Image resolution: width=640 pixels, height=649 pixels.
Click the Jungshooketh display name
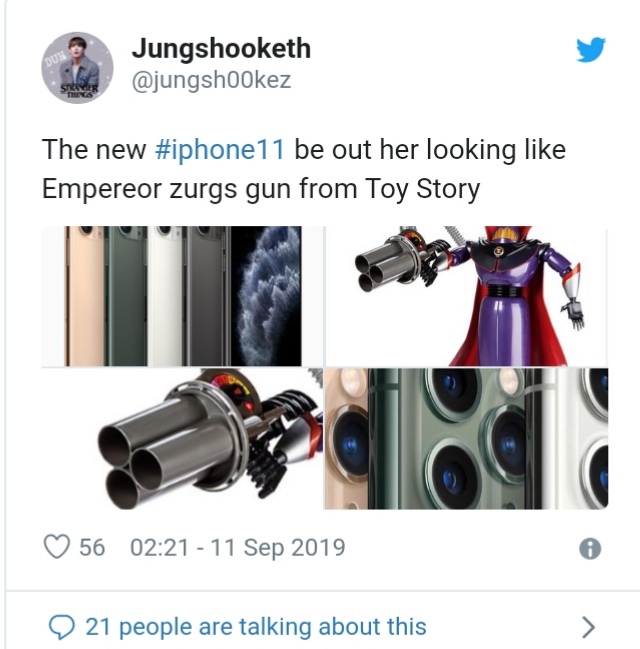221,49
